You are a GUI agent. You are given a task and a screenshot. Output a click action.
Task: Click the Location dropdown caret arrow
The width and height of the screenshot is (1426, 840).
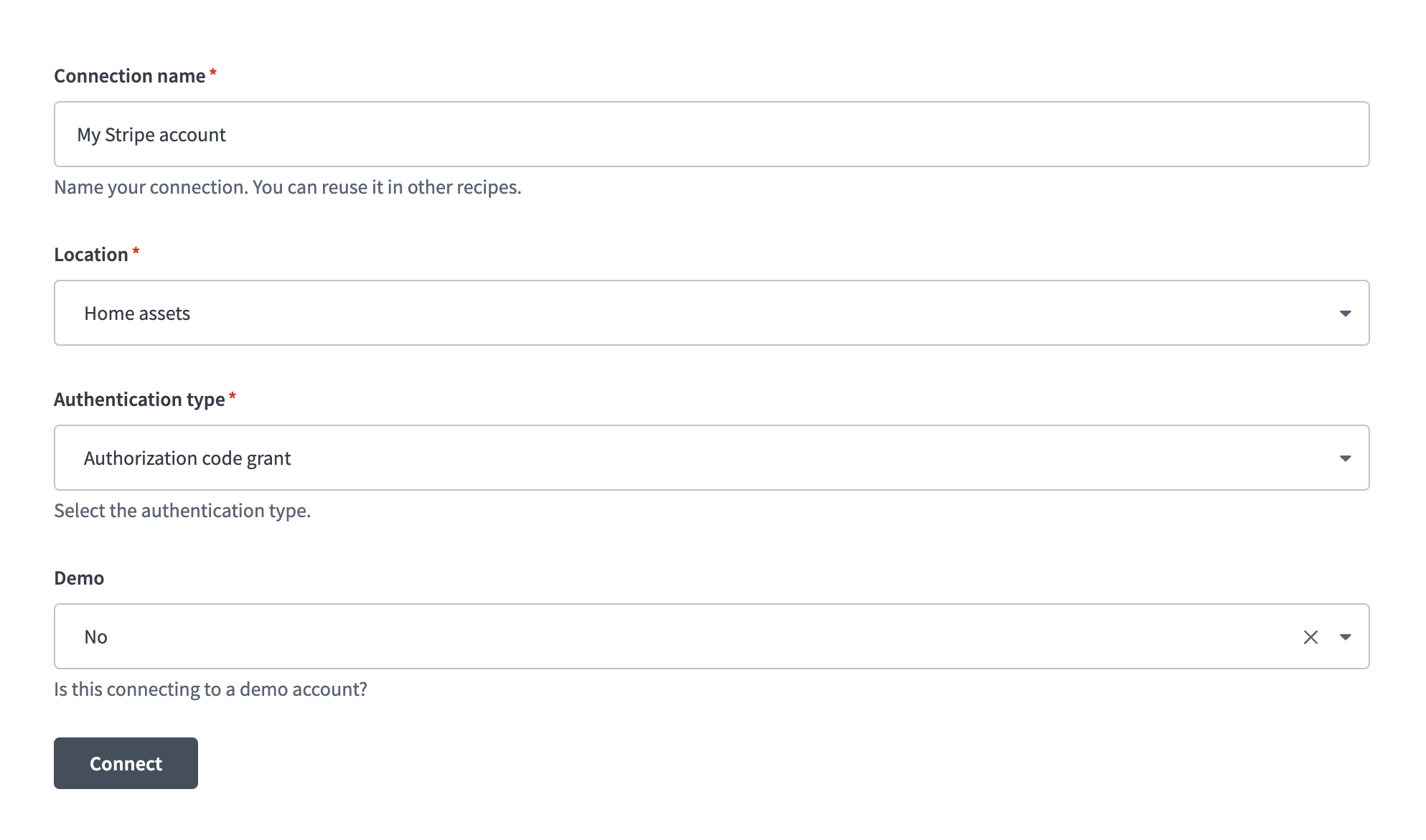(x=1345, y=313)
